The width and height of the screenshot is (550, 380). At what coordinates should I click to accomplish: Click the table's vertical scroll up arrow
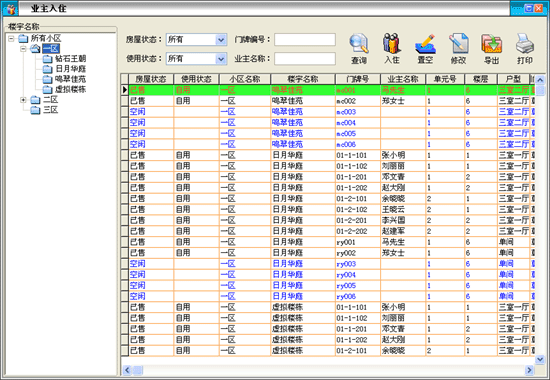point(540,80)
